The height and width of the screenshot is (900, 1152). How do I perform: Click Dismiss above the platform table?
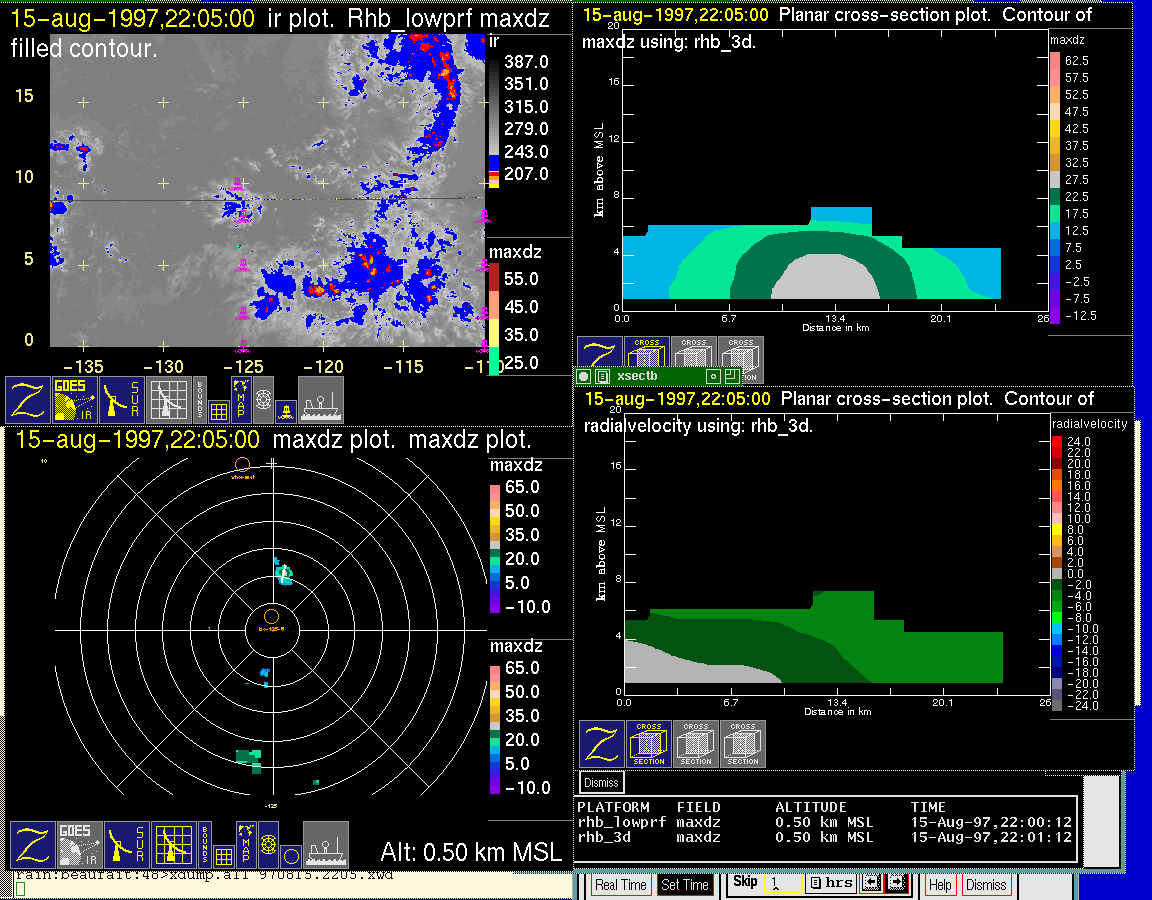[x=602, y=782]
